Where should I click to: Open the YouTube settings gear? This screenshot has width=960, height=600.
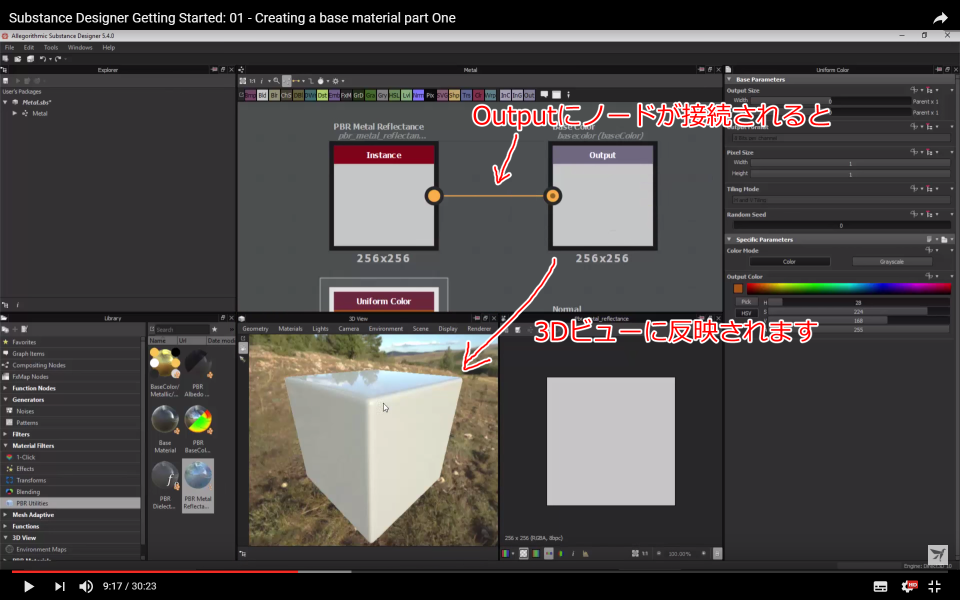910,586
